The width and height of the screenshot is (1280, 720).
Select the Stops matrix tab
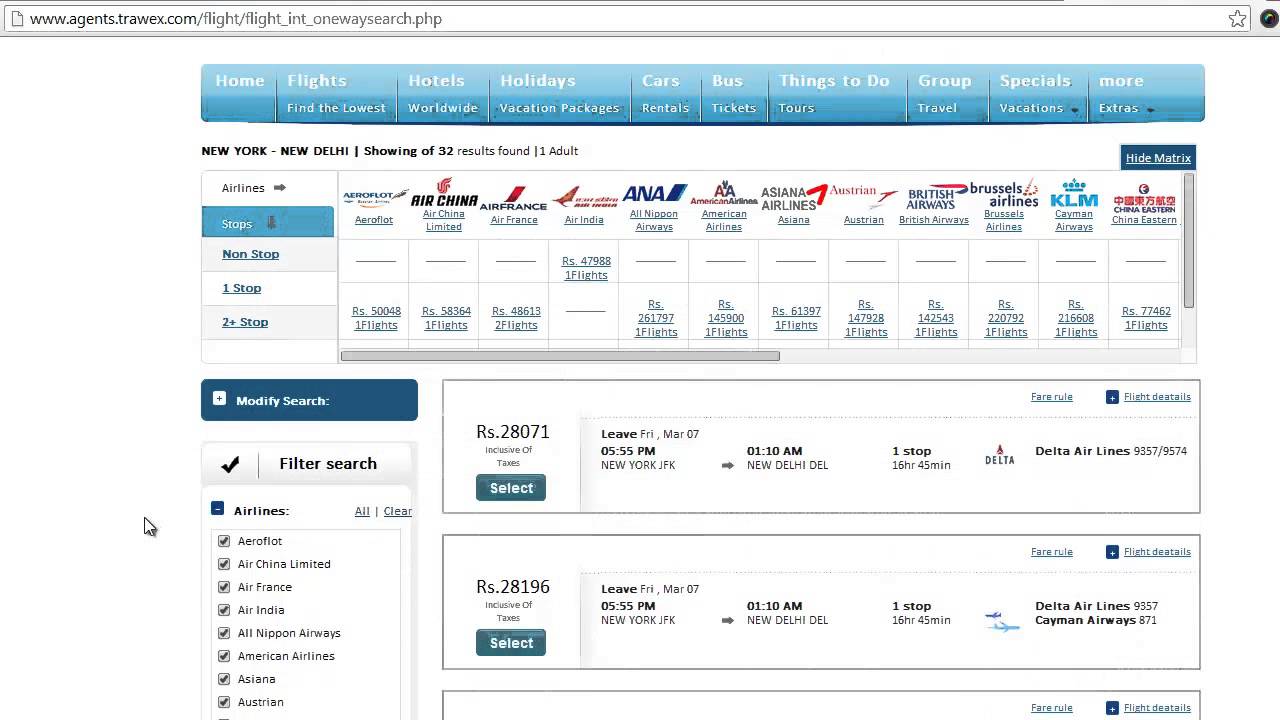point(268,223)
